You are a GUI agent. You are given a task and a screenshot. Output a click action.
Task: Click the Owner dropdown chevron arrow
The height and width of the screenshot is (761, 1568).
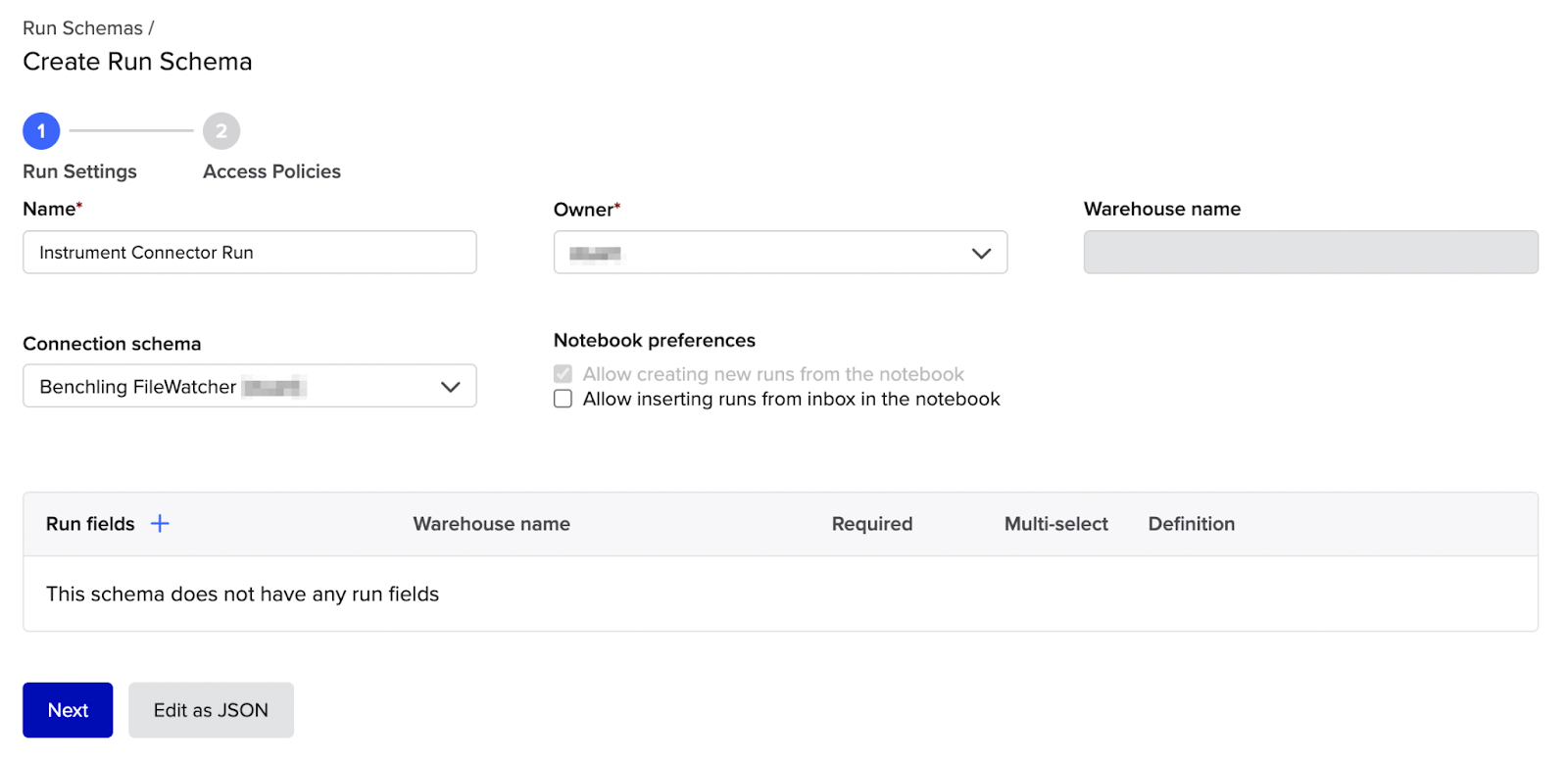click(981, 254)
